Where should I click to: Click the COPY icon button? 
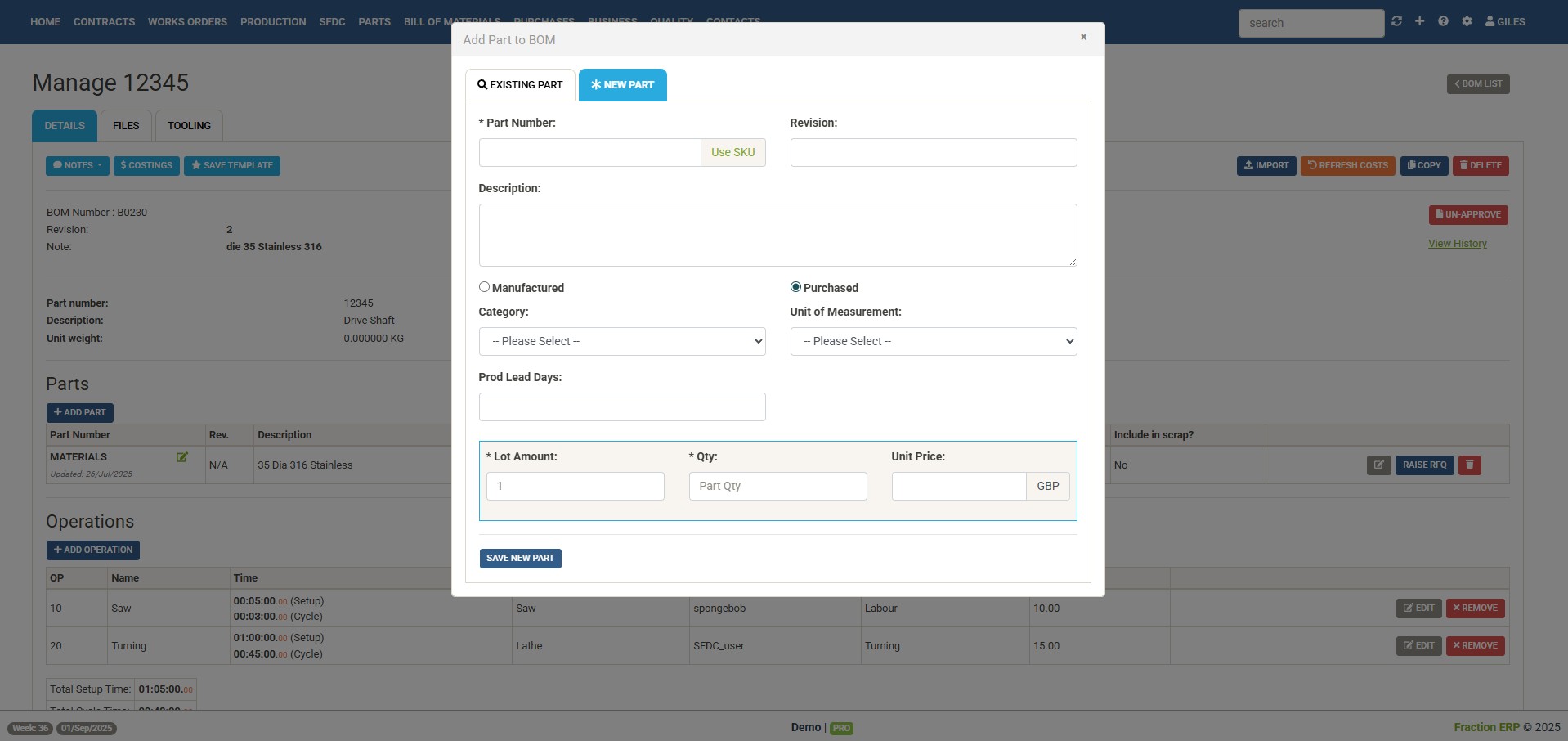[x=1424, y=165]
